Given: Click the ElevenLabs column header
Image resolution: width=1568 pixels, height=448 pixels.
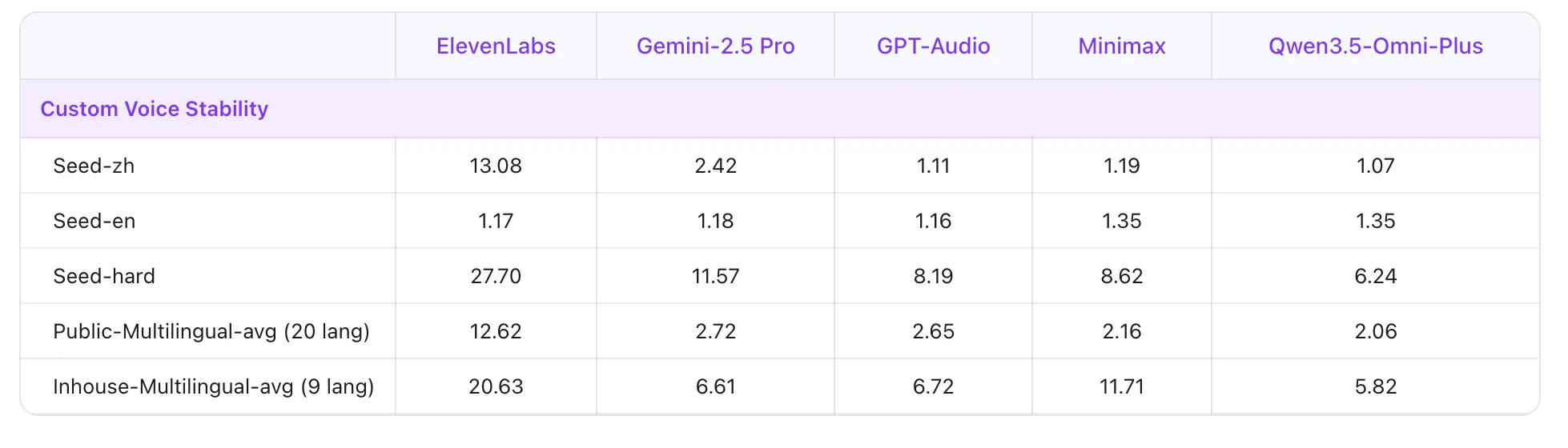Looking at the screenshot, I should [x=496, y=46].
